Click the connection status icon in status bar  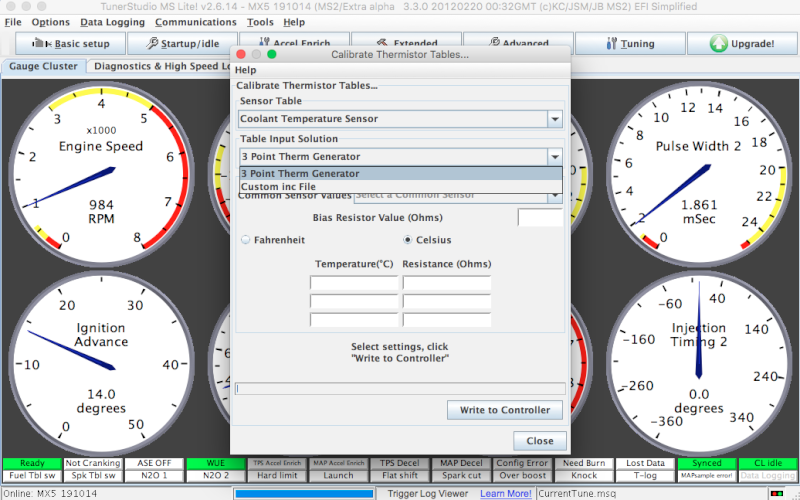pyautogui.click(x=777, y=493)
